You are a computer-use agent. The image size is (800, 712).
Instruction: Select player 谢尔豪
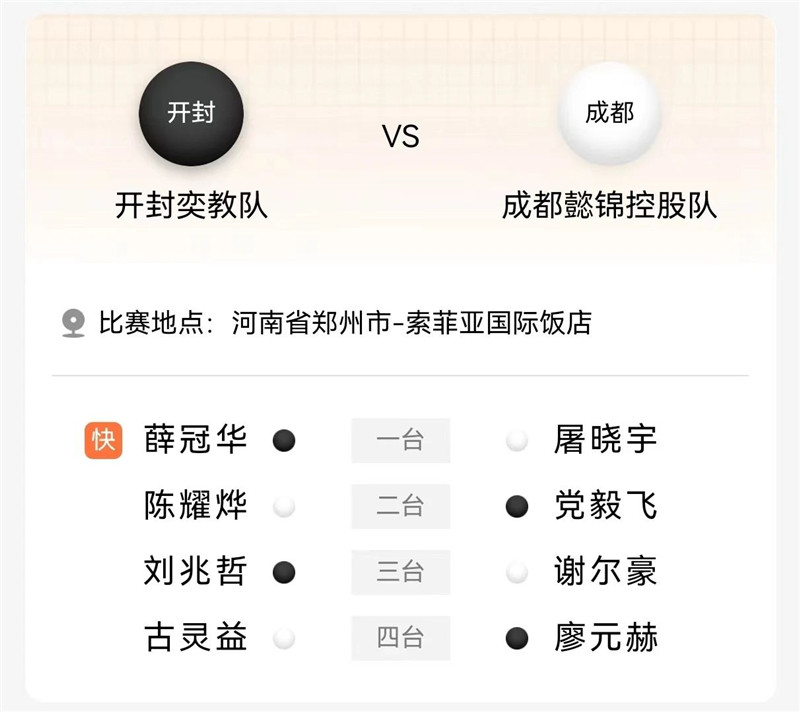pyautogui.click(x=606, y=572)
